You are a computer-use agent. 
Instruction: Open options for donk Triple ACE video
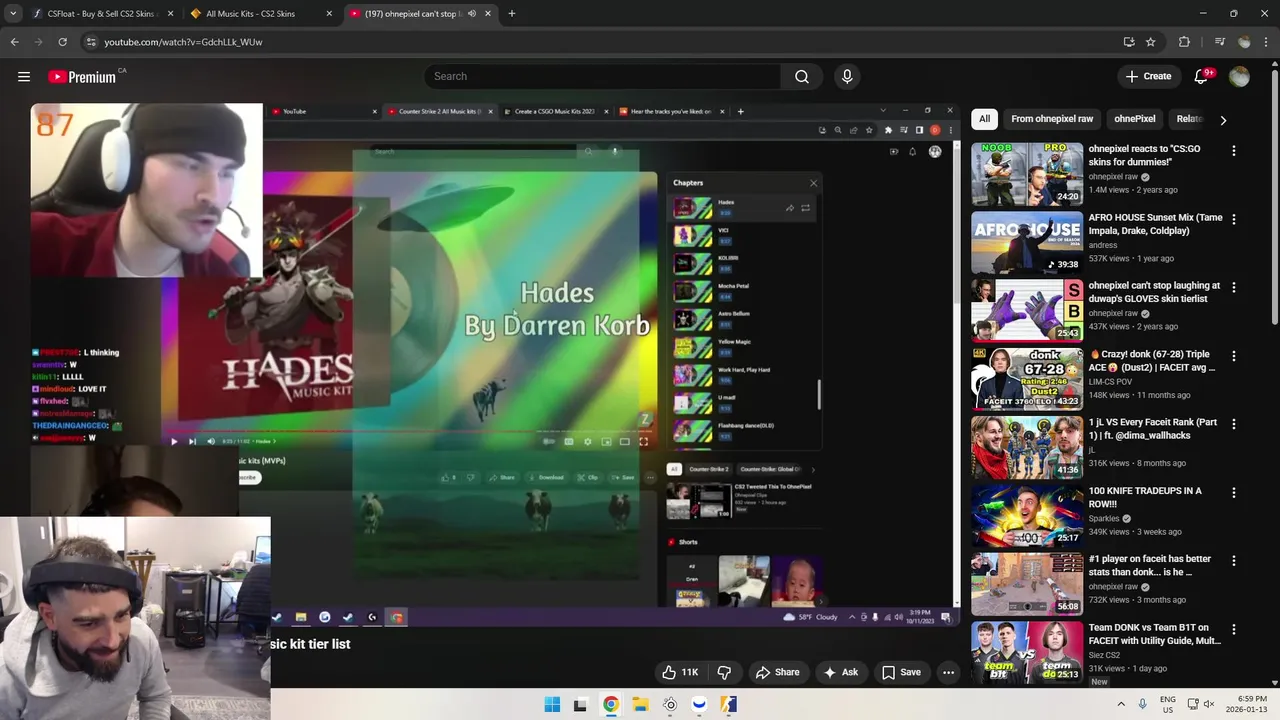tap(1233, 356)
